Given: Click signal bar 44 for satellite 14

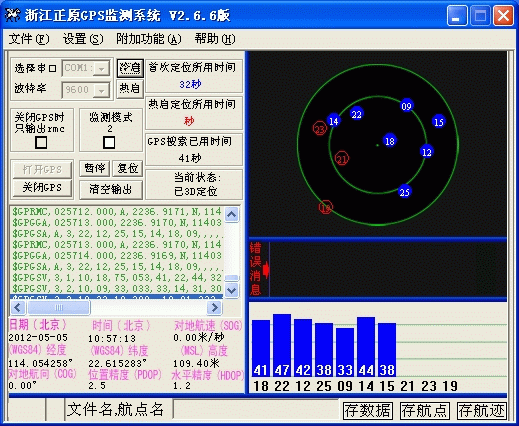Looking at the screenshot, I should pyautogui.click(x=366, y=347).
